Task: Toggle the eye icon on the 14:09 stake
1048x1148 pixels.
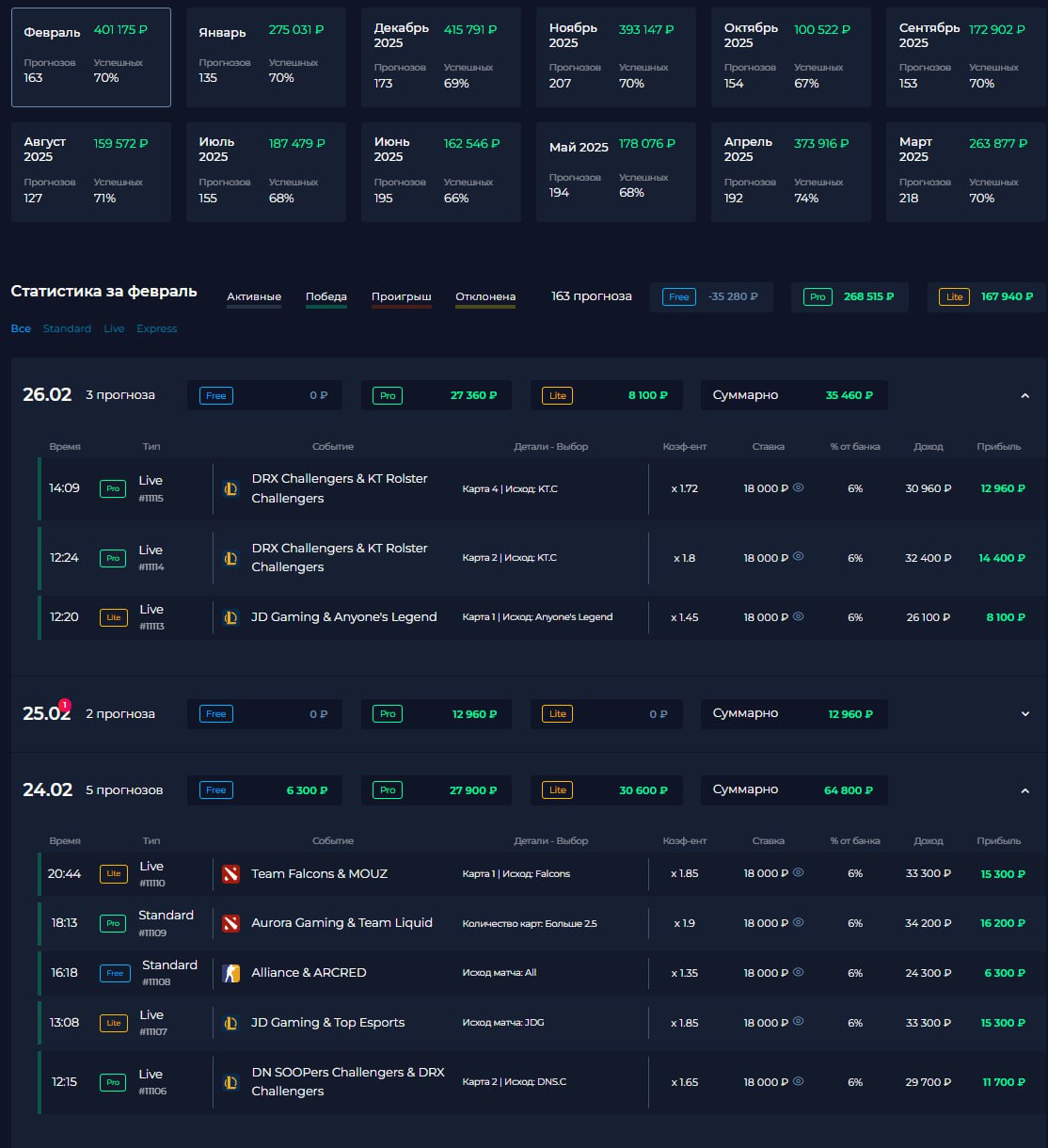Action: [799, 487]
